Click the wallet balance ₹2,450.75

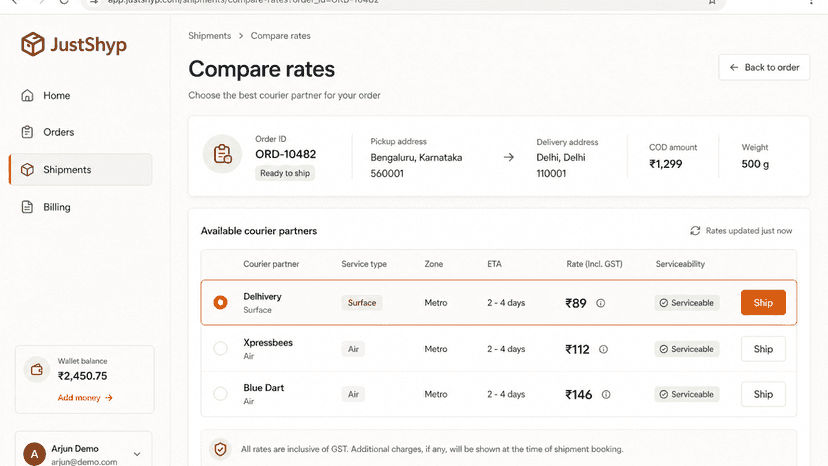(x=82, y=376)
